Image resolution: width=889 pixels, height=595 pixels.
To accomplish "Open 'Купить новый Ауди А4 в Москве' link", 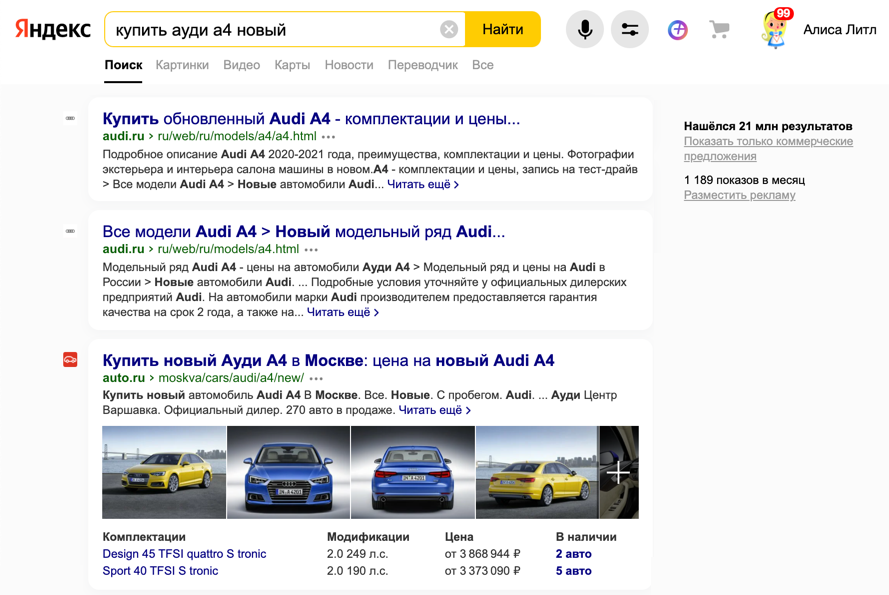I will click(x=328, y=360).
